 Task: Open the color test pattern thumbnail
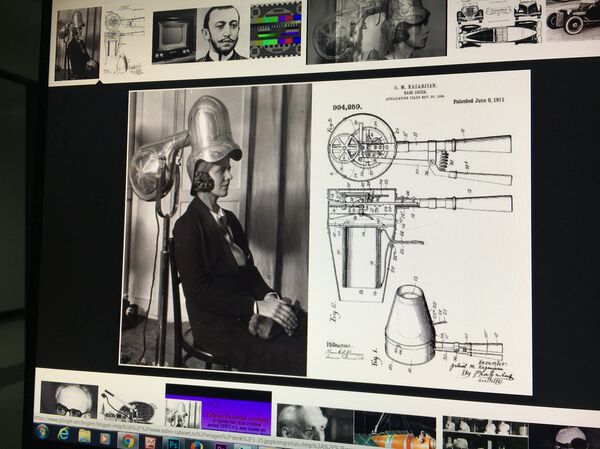pos(275,28)
